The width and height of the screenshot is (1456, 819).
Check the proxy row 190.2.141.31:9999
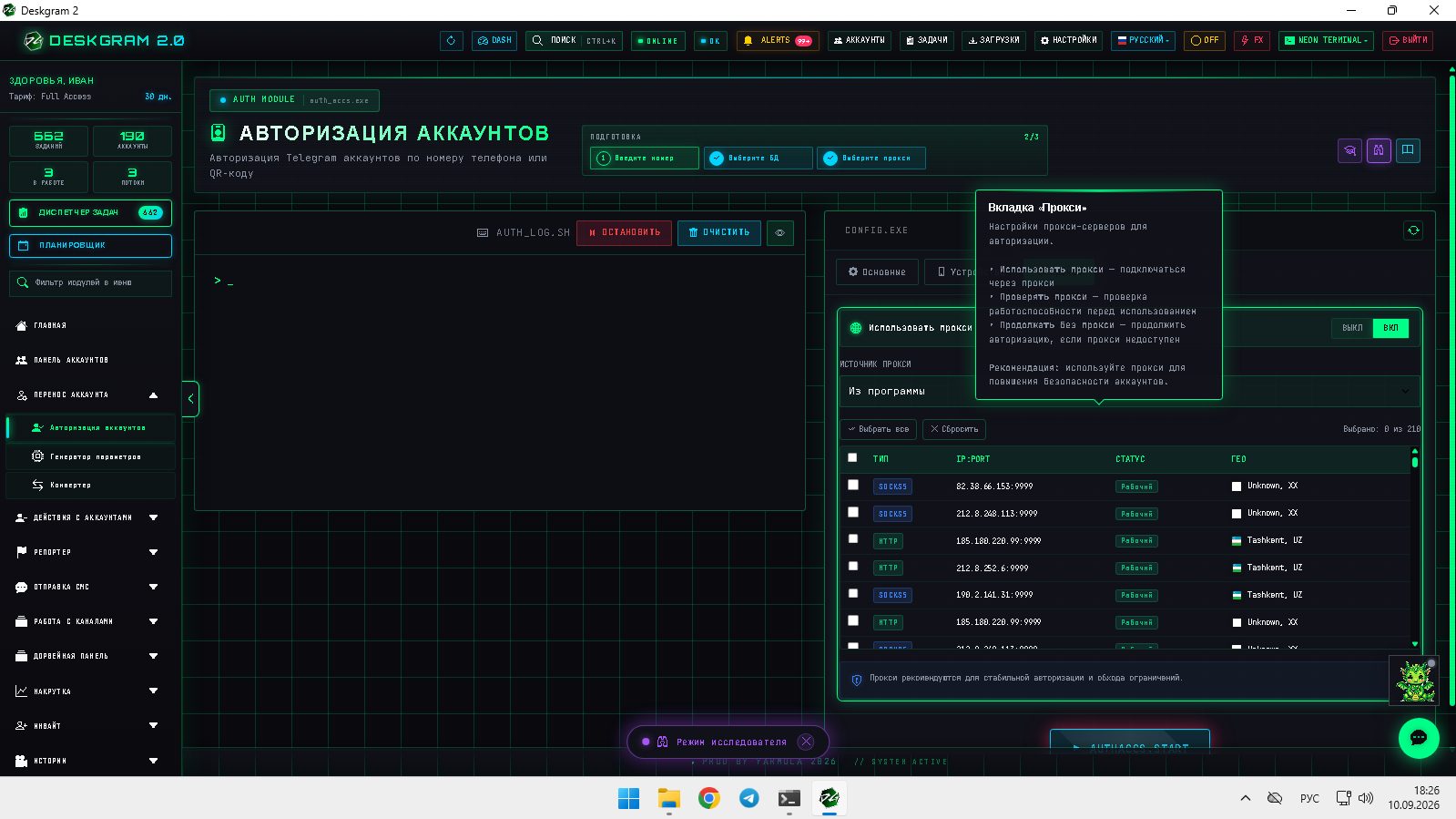[853, 594]
